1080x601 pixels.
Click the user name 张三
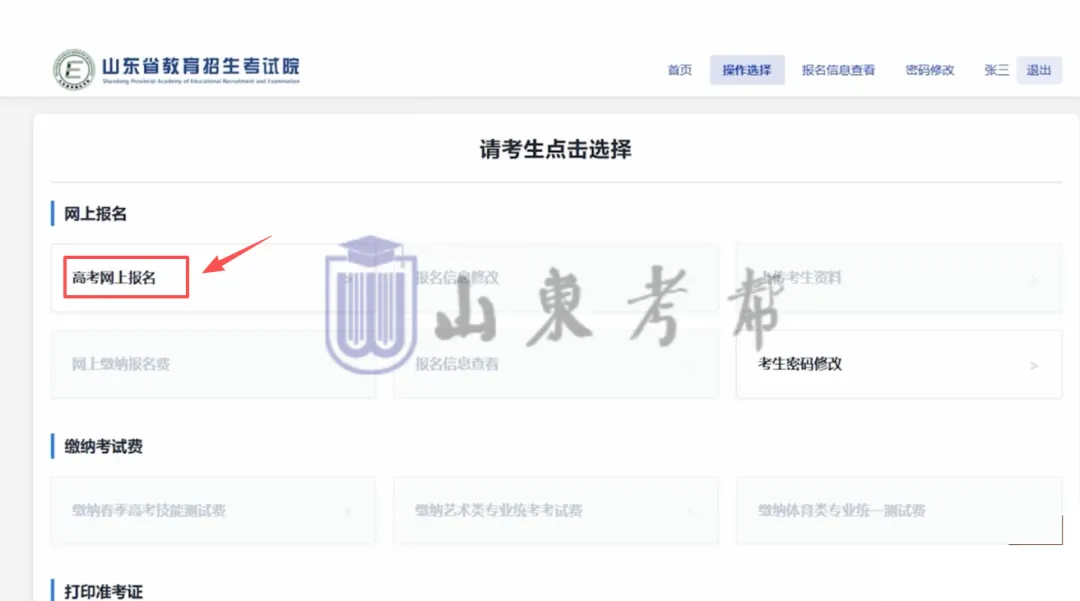pyautogui.click(x=997, y=70)
